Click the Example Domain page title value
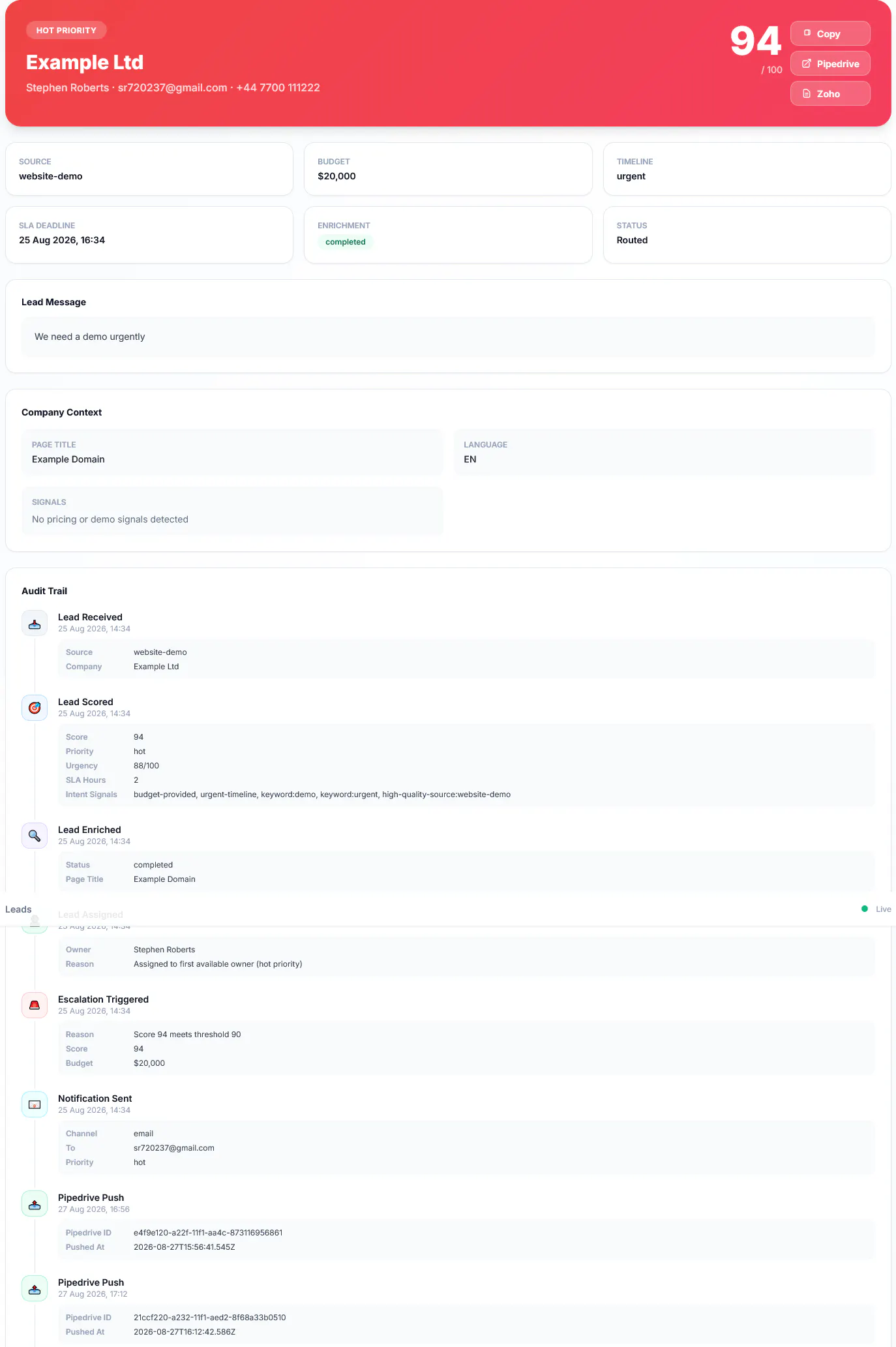This screenshot has height=1347, width=896. point(68,459)
